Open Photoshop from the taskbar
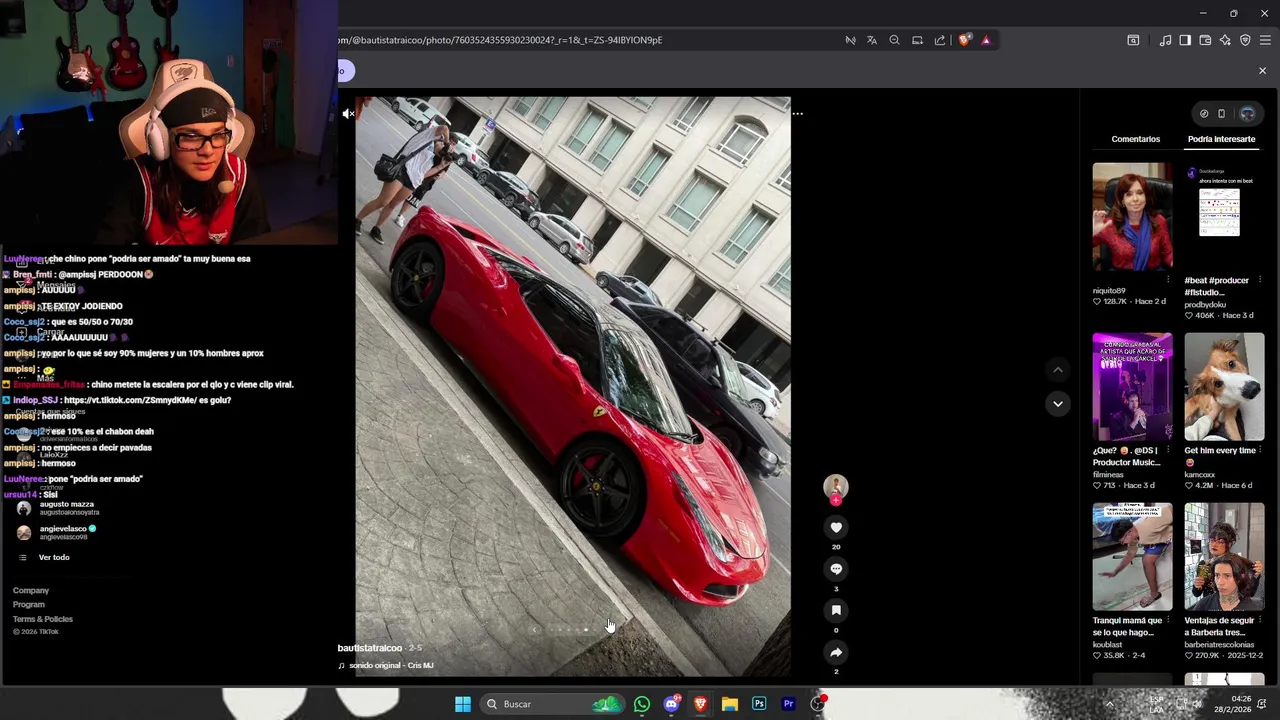Screen dimensions: 1280x720 coord(759,704)
